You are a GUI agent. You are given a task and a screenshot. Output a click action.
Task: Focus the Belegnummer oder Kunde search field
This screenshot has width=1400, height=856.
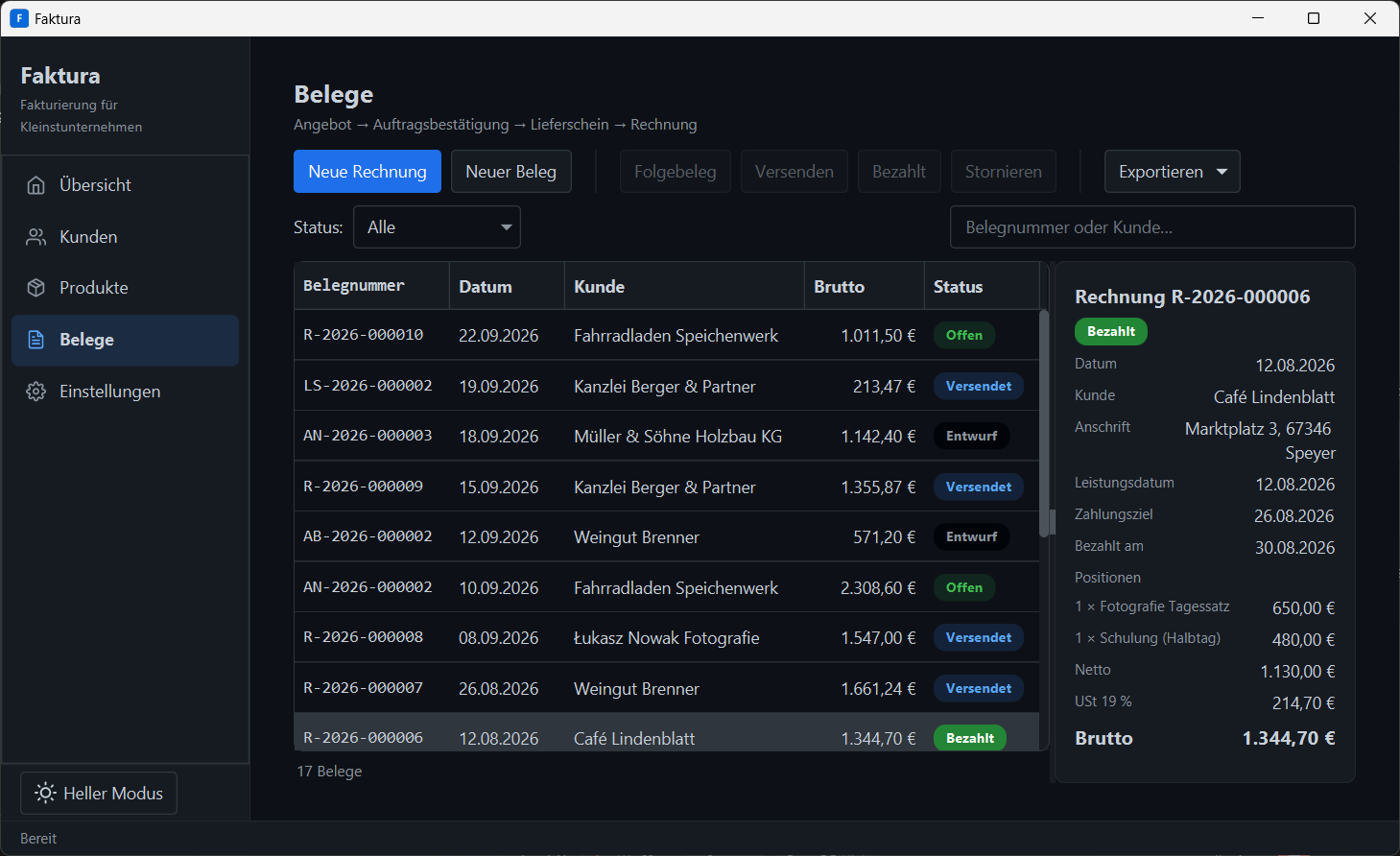(1152, 227)
